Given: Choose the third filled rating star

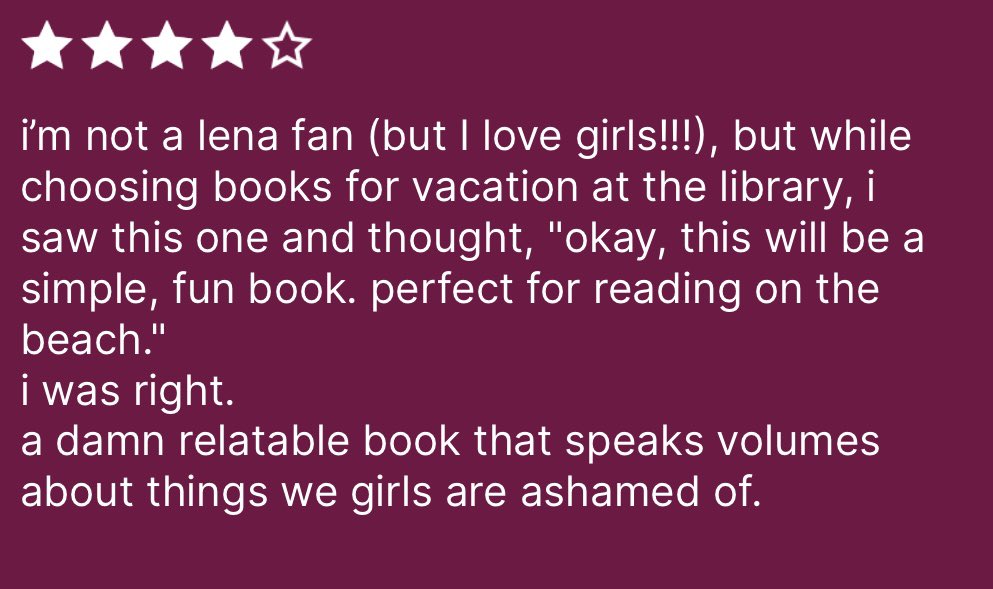Looking at the screenshot, I should [x=167, y=45].
